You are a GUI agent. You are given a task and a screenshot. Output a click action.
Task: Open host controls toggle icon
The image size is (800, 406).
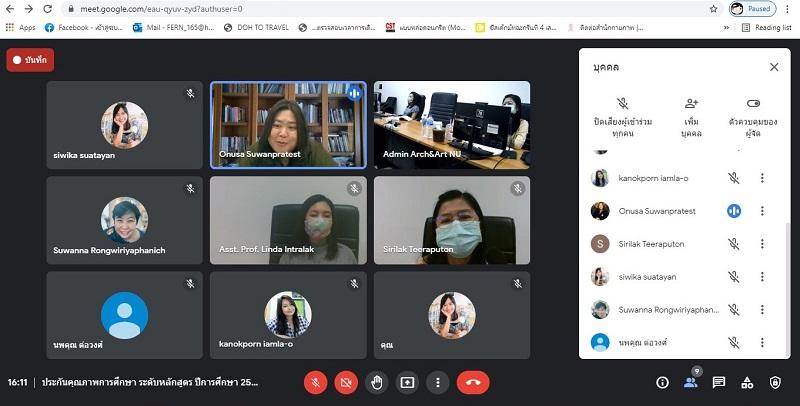(753, 104)
